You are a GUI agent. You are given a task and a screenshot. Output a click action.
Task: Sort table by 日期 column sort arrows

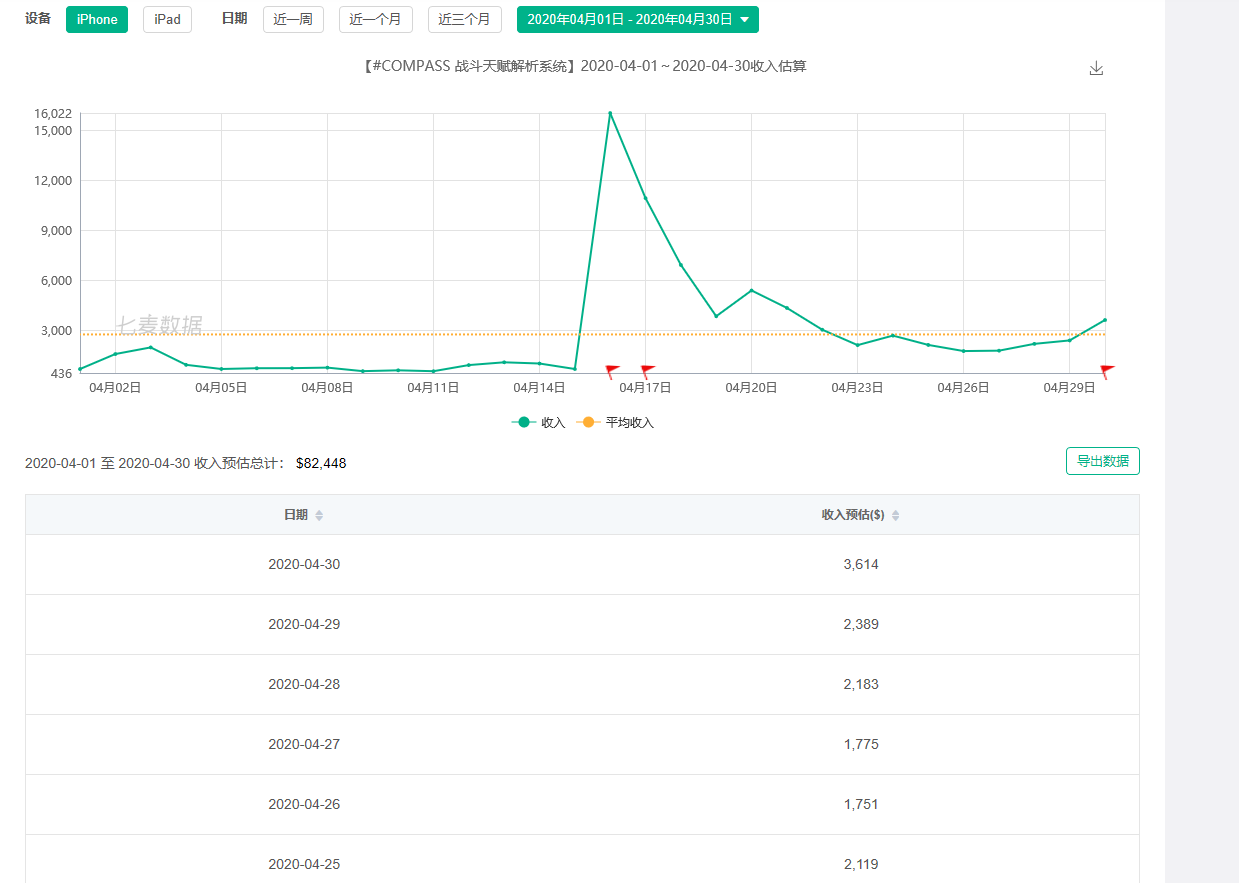tap(319, 516)
